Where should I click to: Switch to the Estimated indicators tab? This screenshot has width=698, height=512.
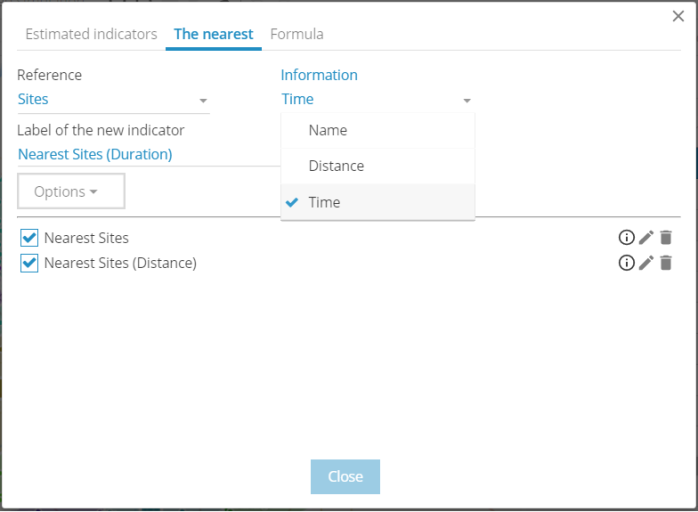[91, 34]
